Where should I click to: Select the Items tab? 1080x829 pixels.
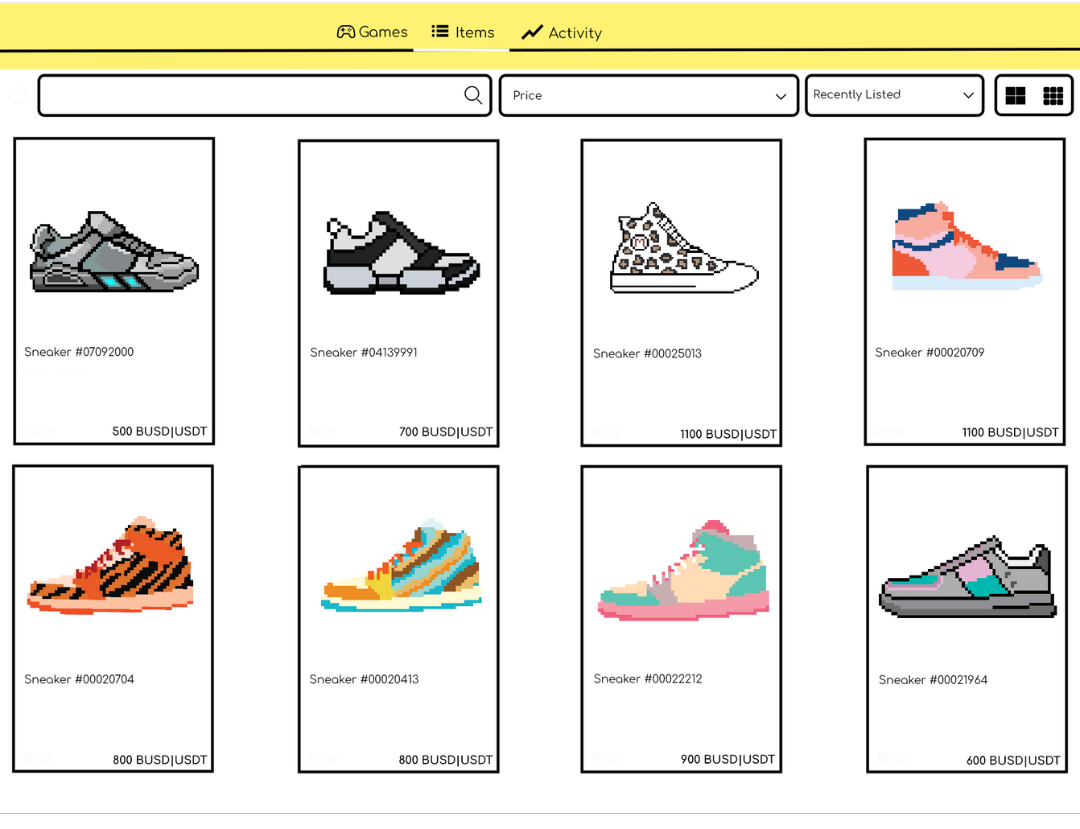tap(462, 32)
